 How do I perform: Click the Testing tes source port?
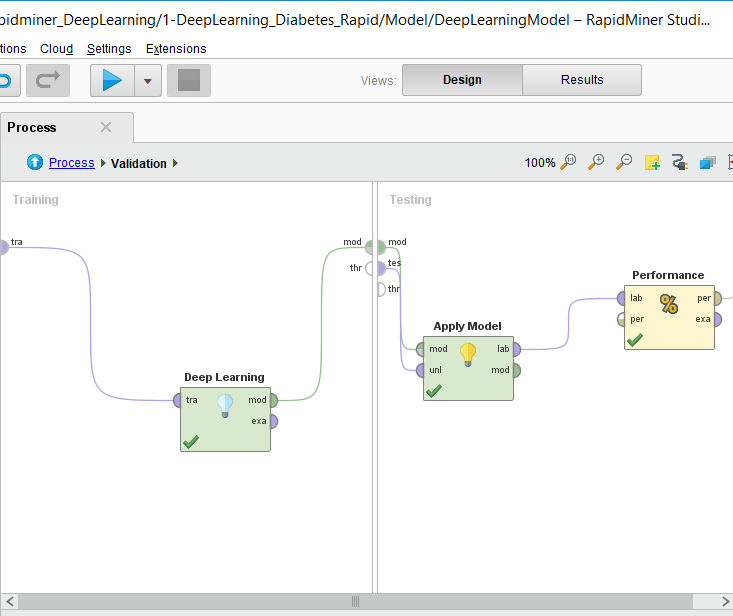pyautogui.click(x=381, y=268)
